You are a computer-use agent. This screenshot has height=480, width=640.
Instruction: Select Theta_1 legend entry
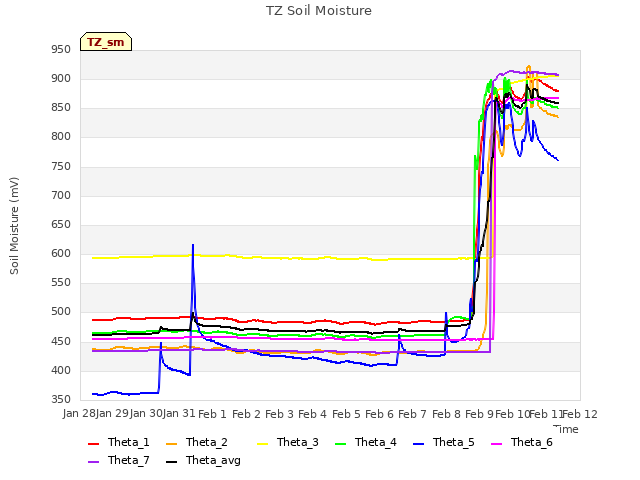click(x=119, y=442)
